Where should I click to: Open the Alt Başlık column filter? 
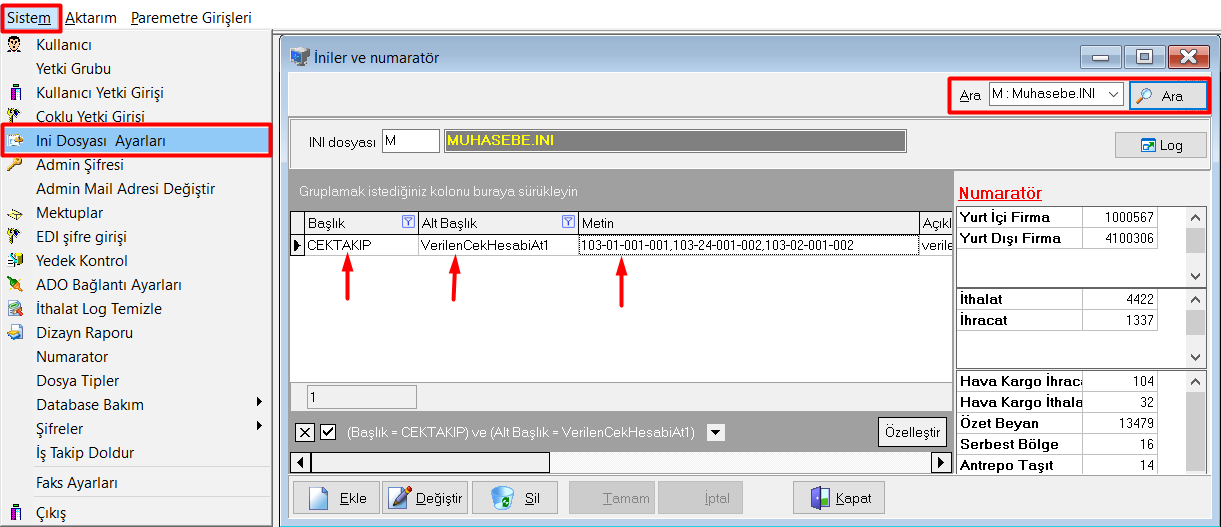567,222
